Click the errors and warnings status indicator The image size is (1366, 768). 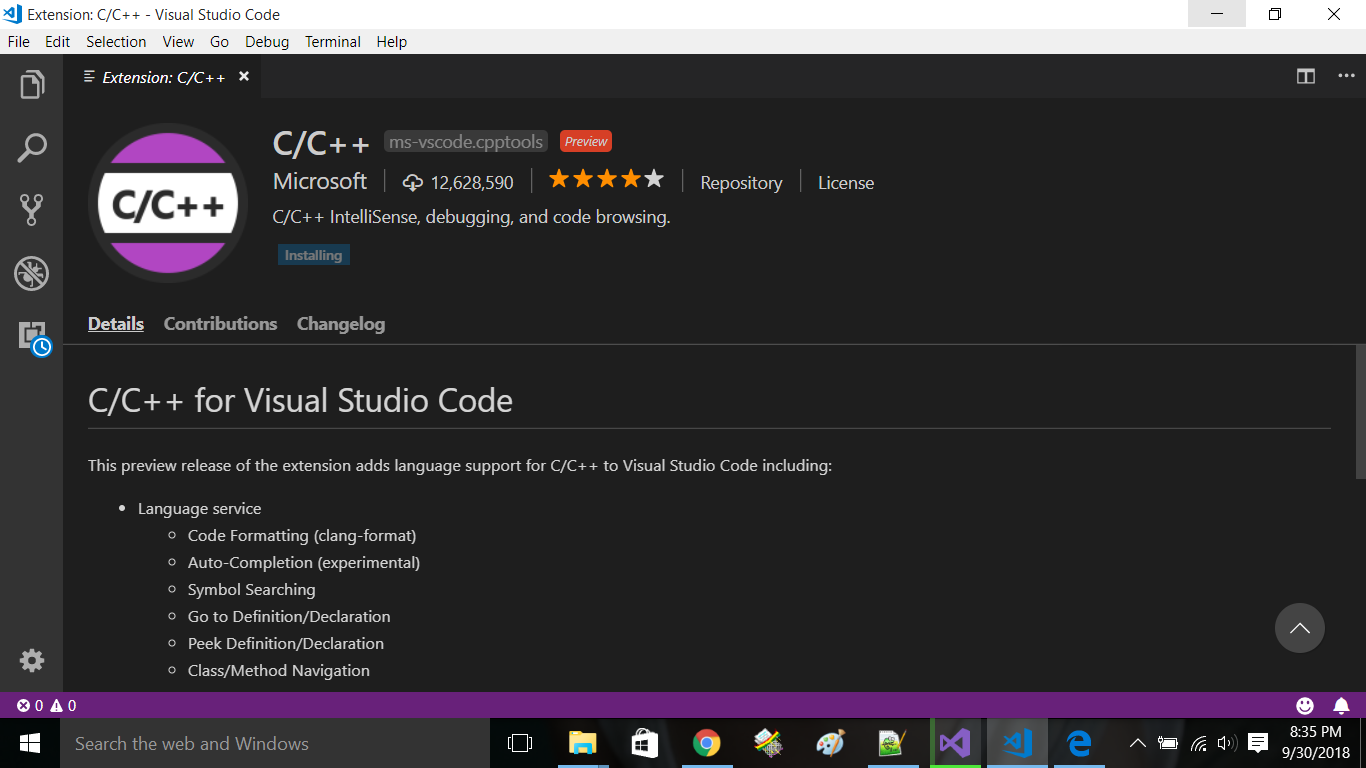47,705
